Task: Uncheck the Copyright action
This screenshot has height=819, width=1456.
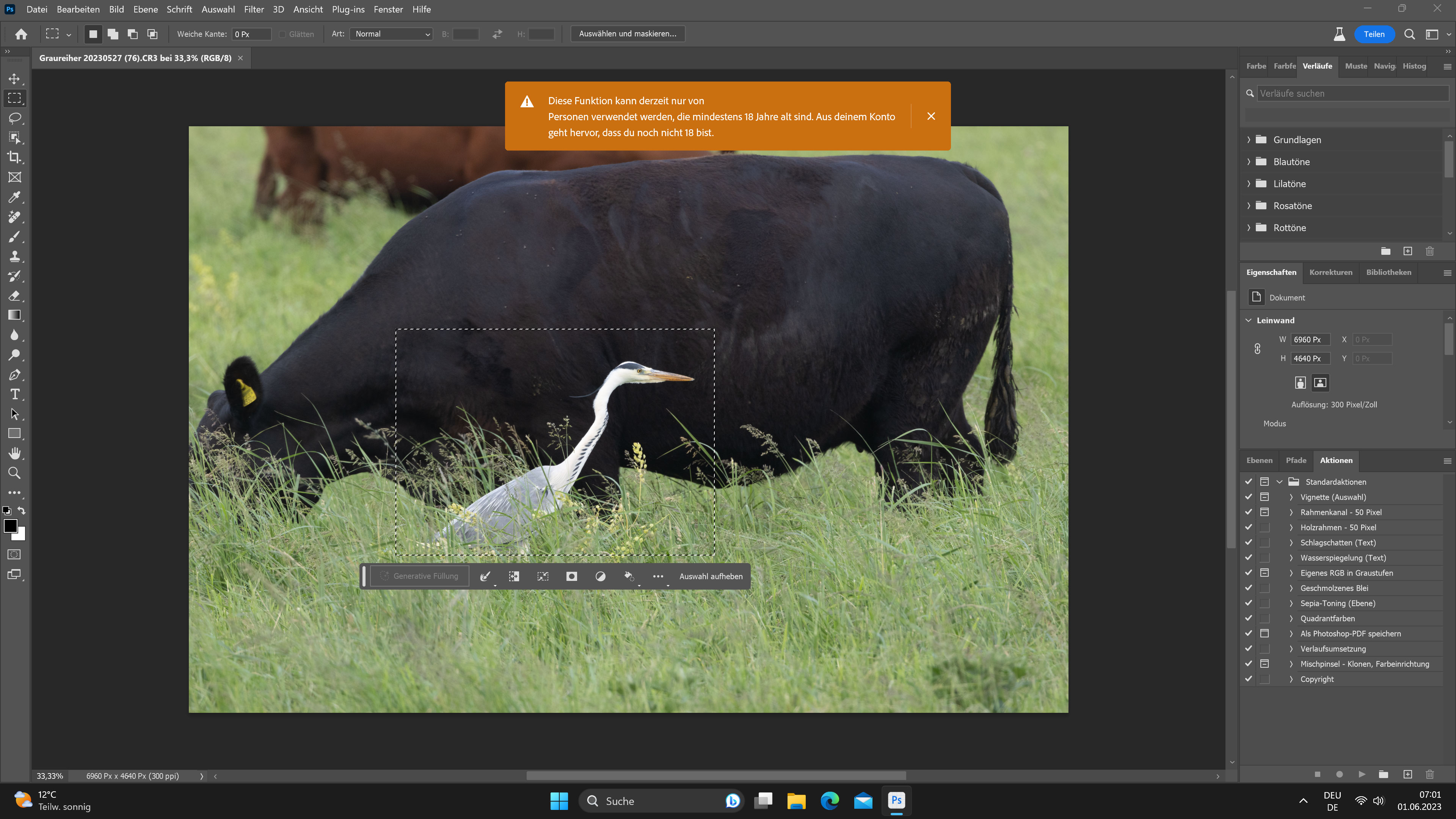Action: (1249, 679)
